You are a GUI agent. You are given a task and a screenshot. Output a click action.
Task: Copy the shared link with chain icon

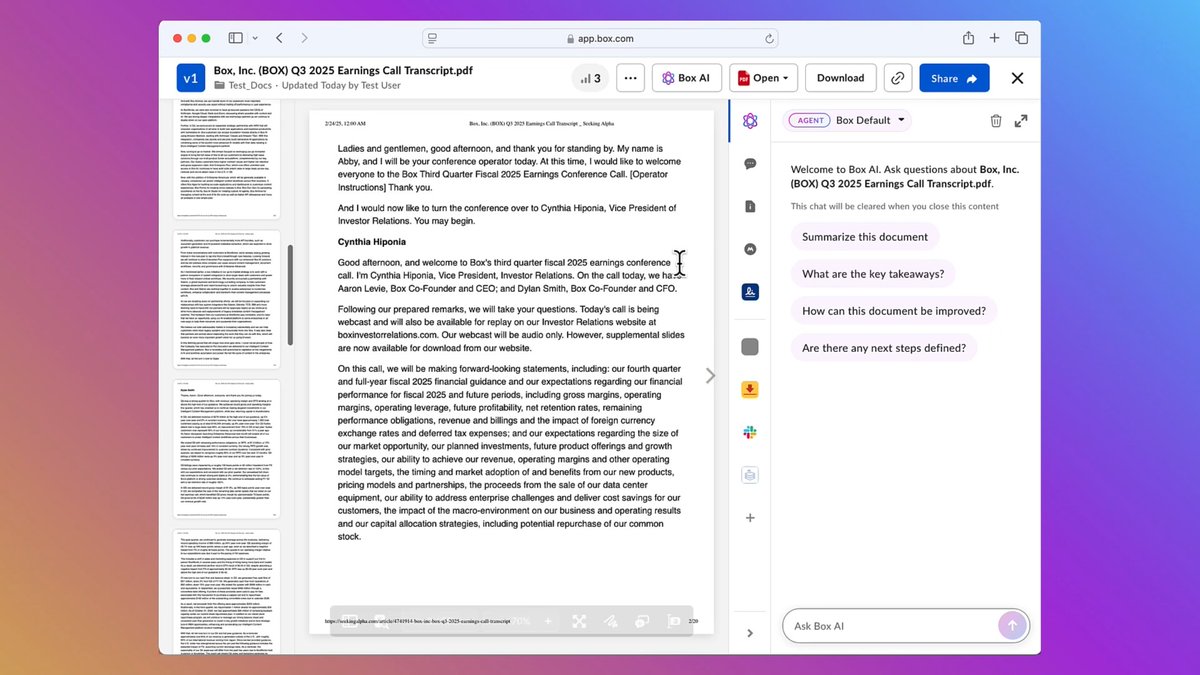click(x=898, y=78)
